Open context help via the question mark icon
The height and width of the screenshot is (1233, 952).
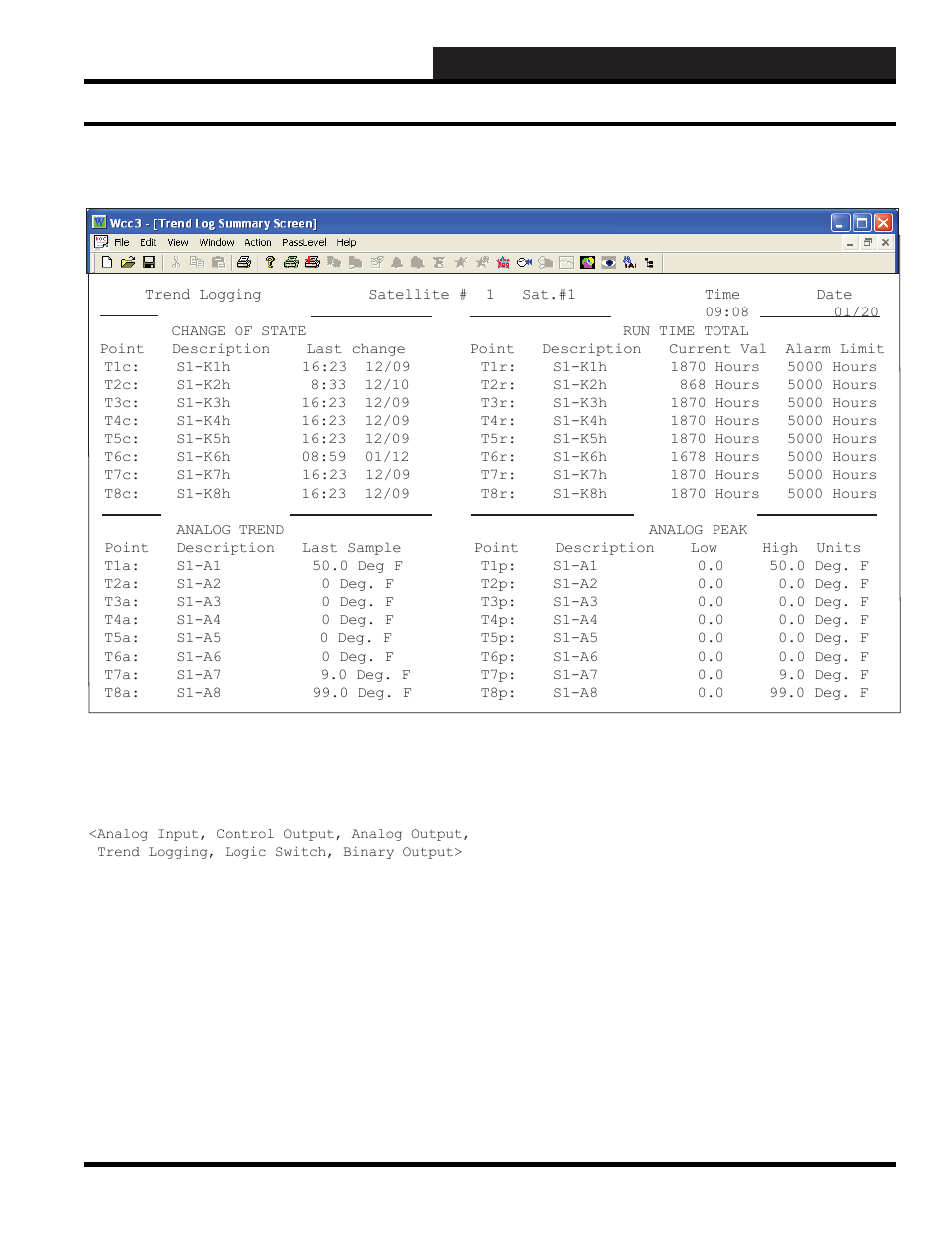pos(270,262)
